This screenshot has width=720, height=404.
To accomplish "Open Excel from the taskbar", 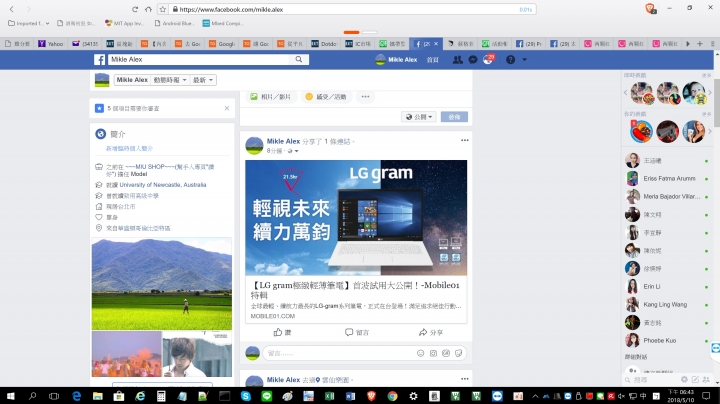I will click(329, 396).
